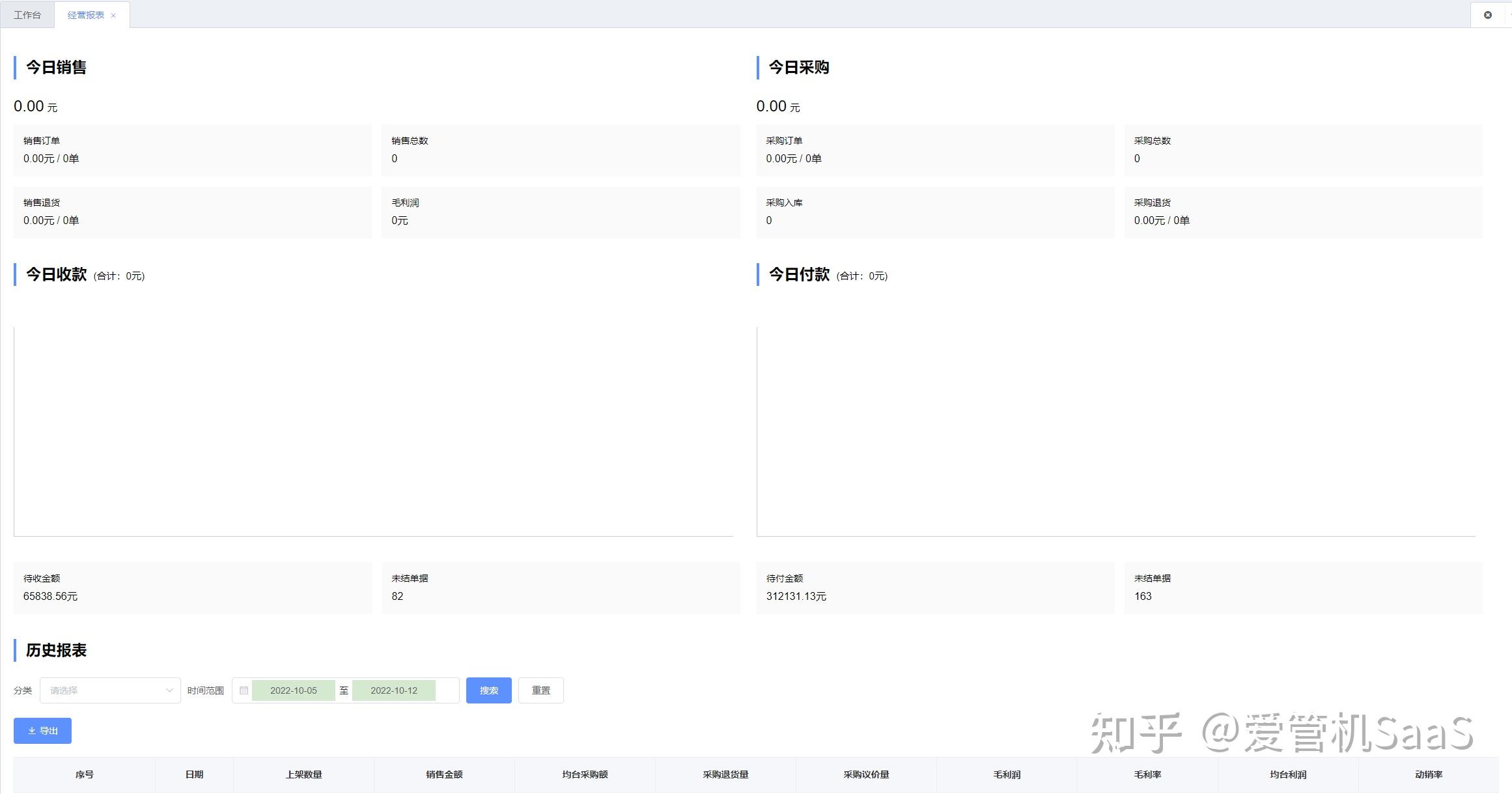Close the 经营报表 tab via its X
1512x794 pixels.
click(113, 16)
